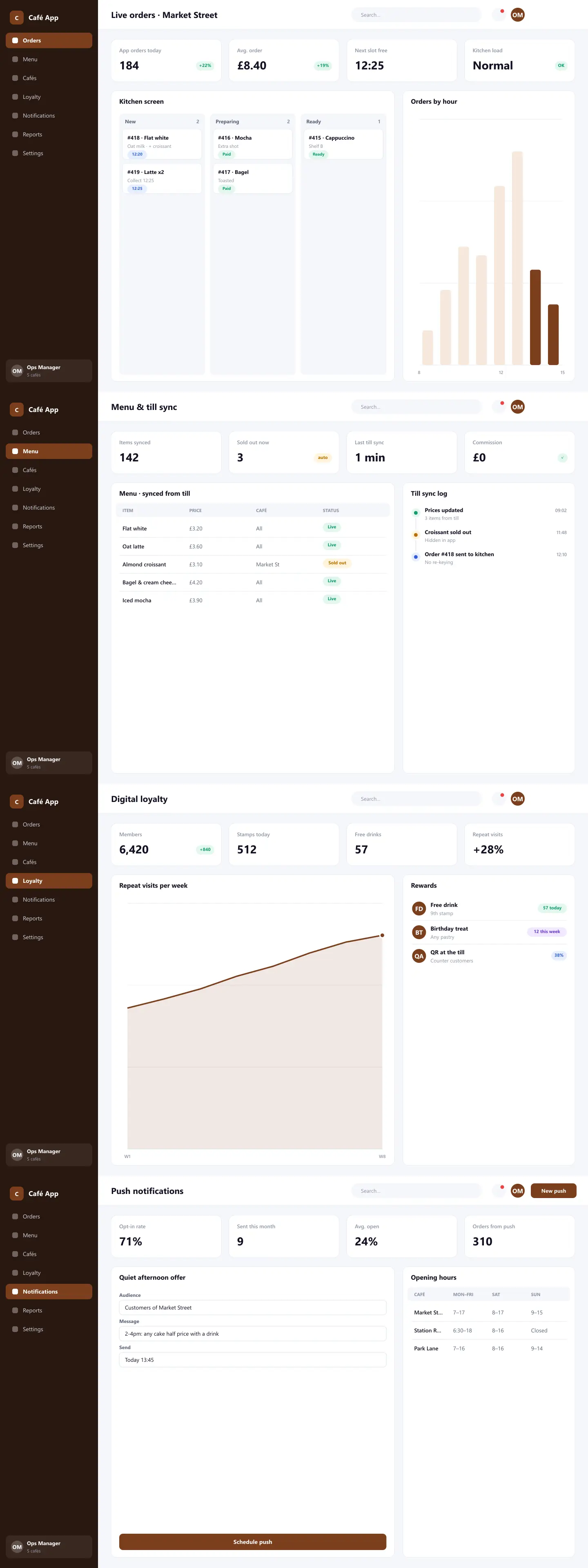This screenshot has height=1568, width=588.
Task: Click the OM avatar next to the New push button
Action: (x=517, y=1191)
